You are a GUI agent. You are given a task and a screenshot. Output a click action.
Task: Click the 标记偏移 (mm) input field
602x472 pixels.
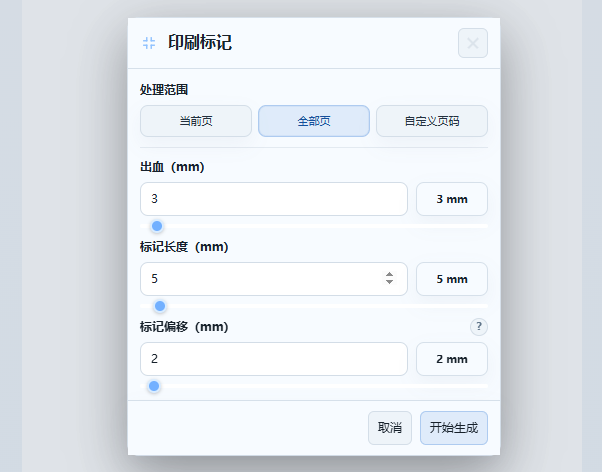[x=274, y=359]
